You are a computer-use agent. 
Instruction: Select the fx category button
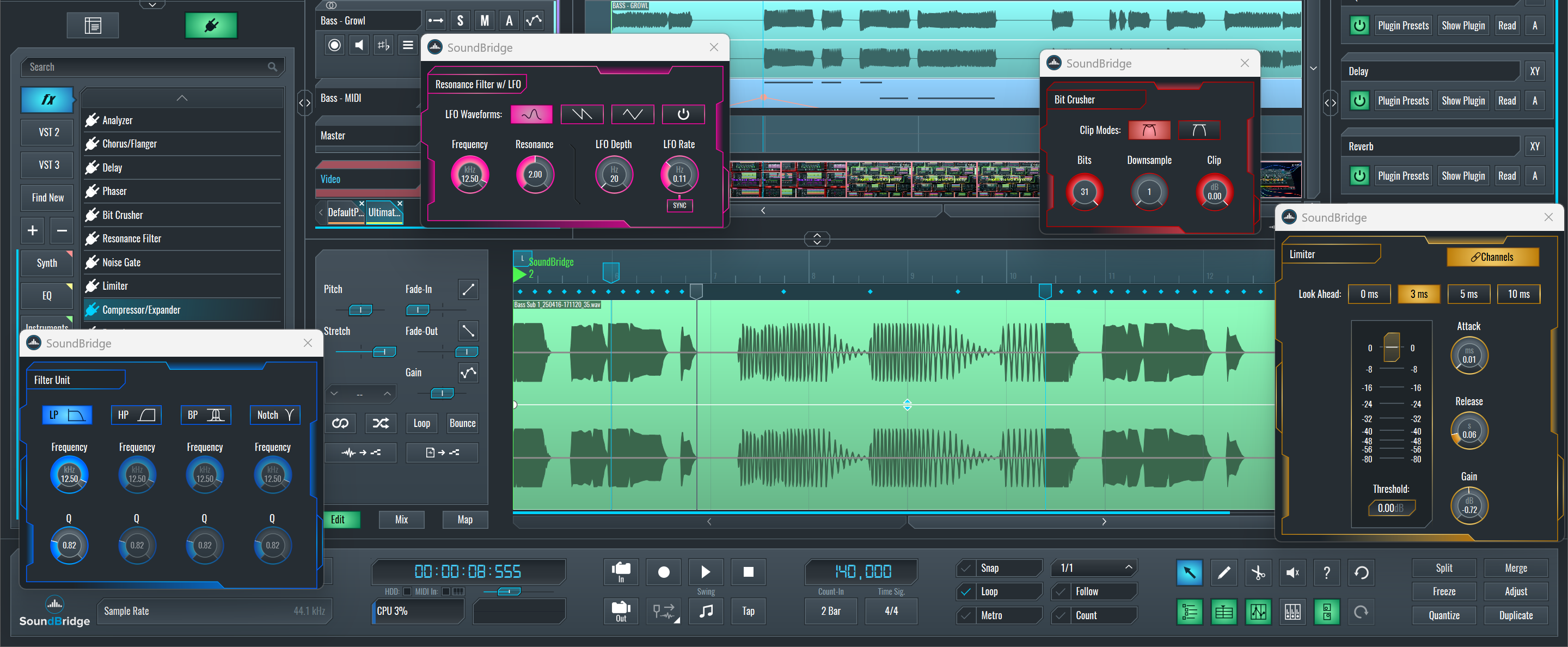click(x=48, y=99)
